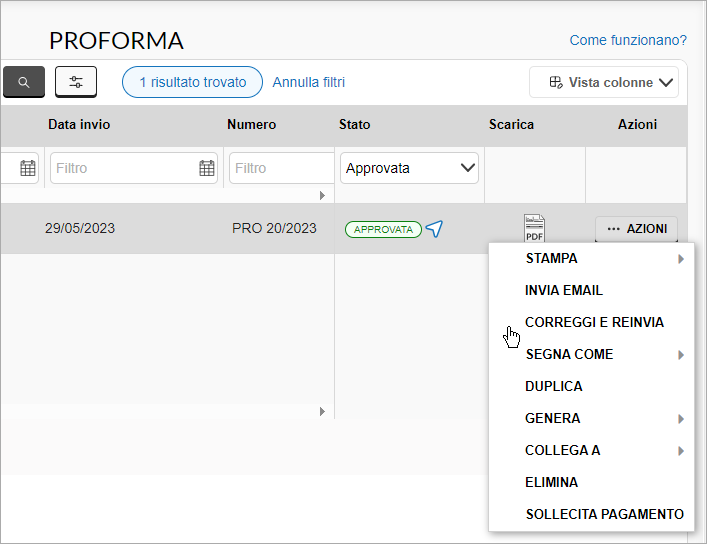The height and width of the screenshot is (544, 707).
Task: Open the partially visible leftmost calendar icon
Action: coord(28,168)
